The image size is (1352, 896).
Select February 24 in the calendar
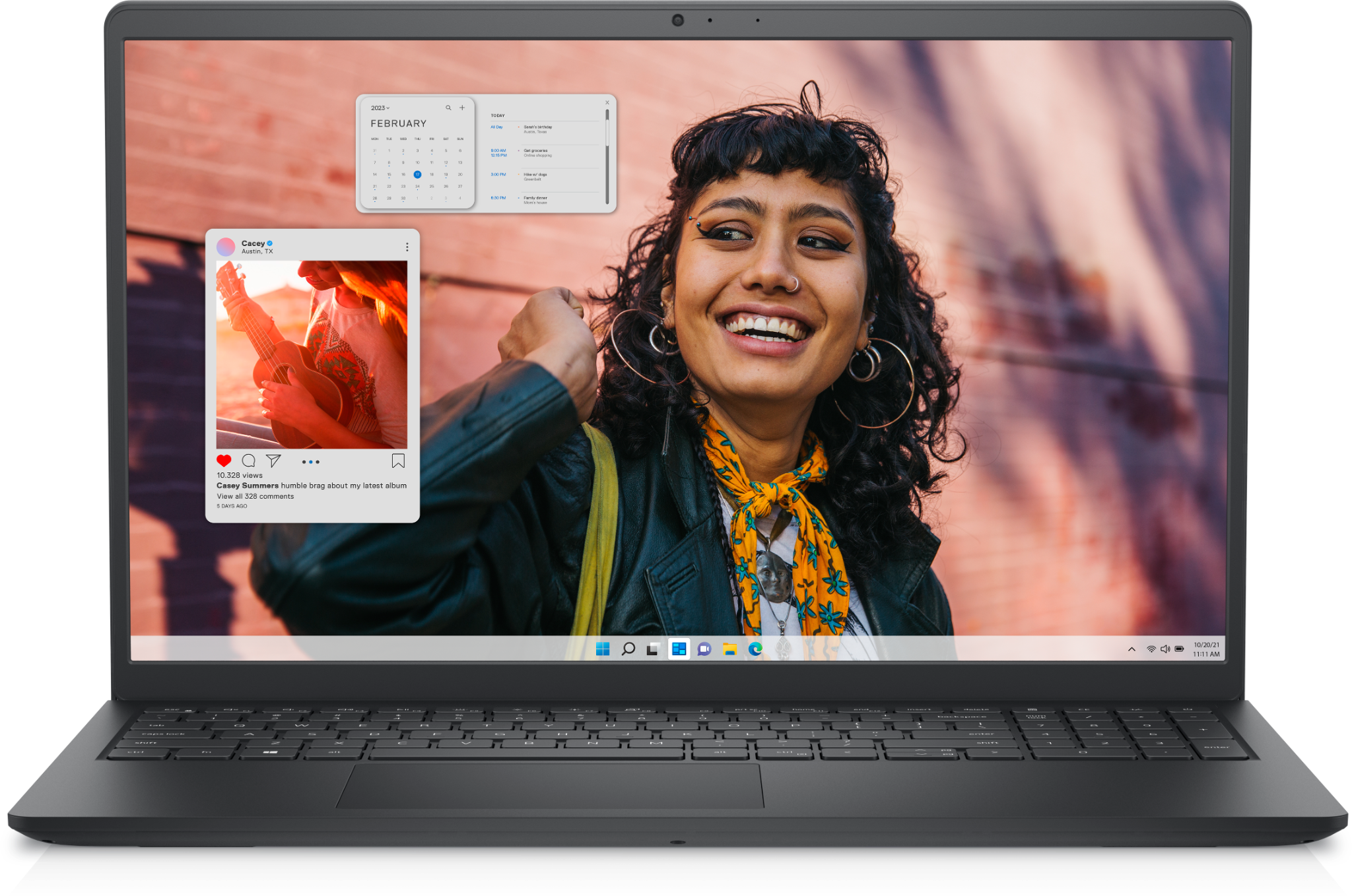pos(417,187)
